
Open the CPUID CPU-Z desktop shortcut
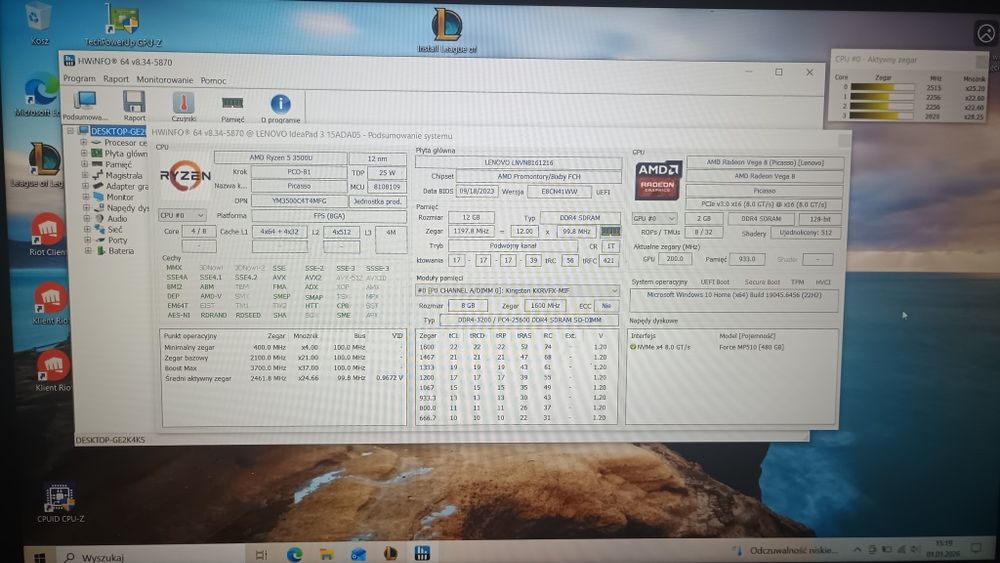coord(59,503)
